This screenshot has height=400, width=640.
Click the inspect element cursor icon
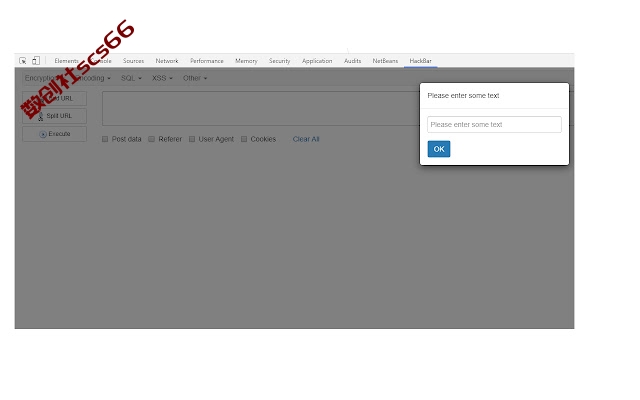coord(23,61)
